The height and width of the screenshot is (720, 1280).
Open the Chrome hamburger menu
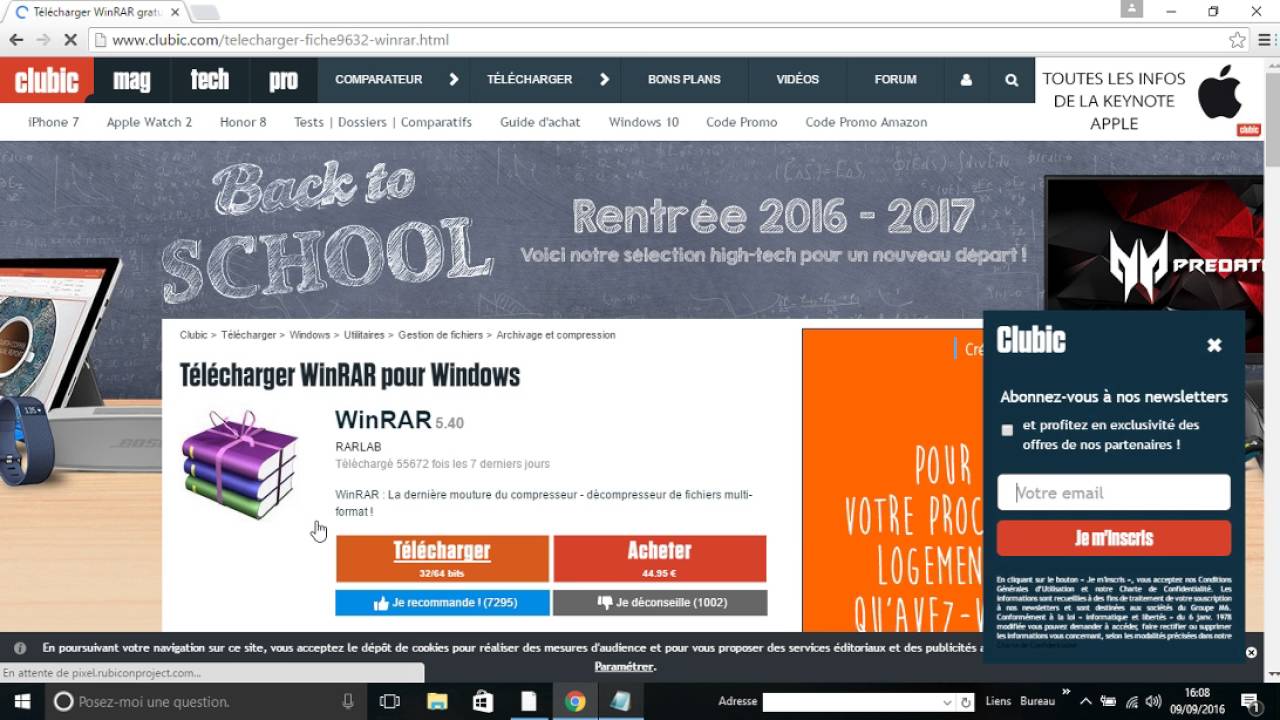tap(1265, 40)
